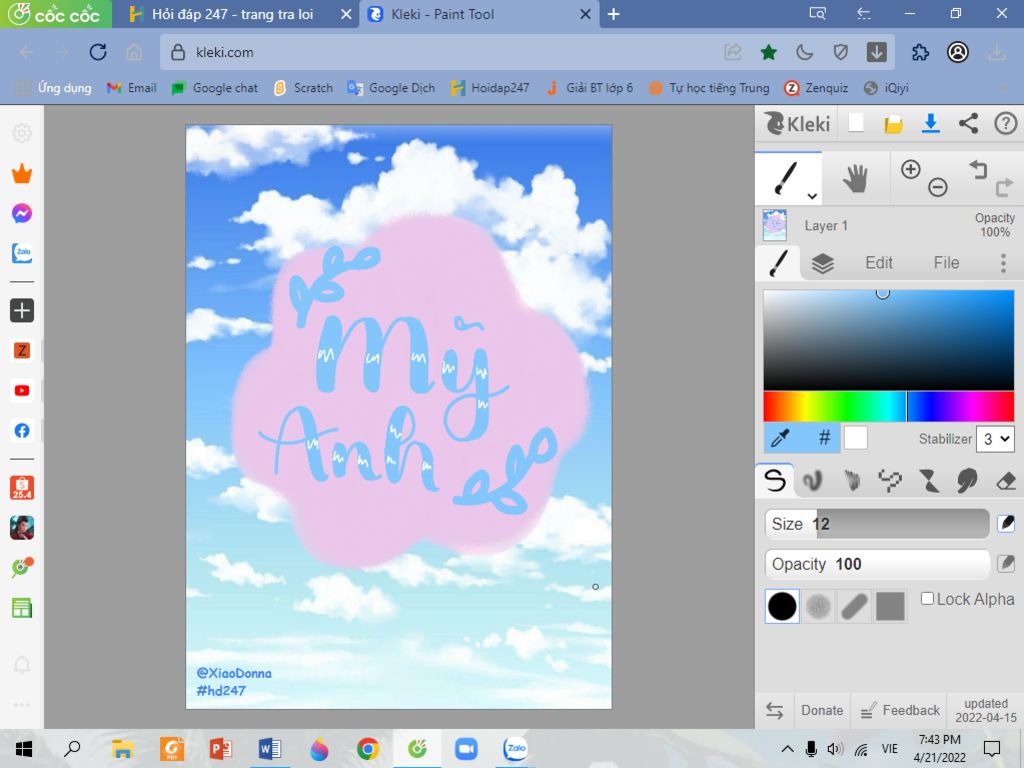The height and width of the screenshot is (768, 1024).
Task: Select the calligraphy brush tip
Action: [x=854, y=606]
